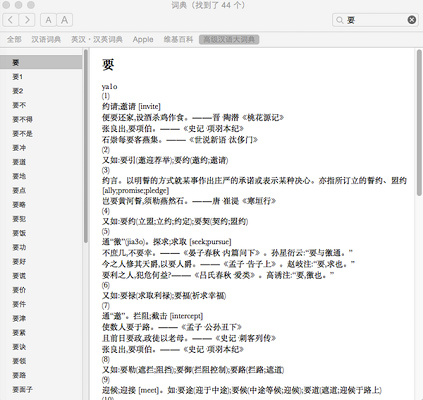Open the 英汉·汉英词典 tab
Viewport: 423px width, 400px height.
[x=97, y=39]
